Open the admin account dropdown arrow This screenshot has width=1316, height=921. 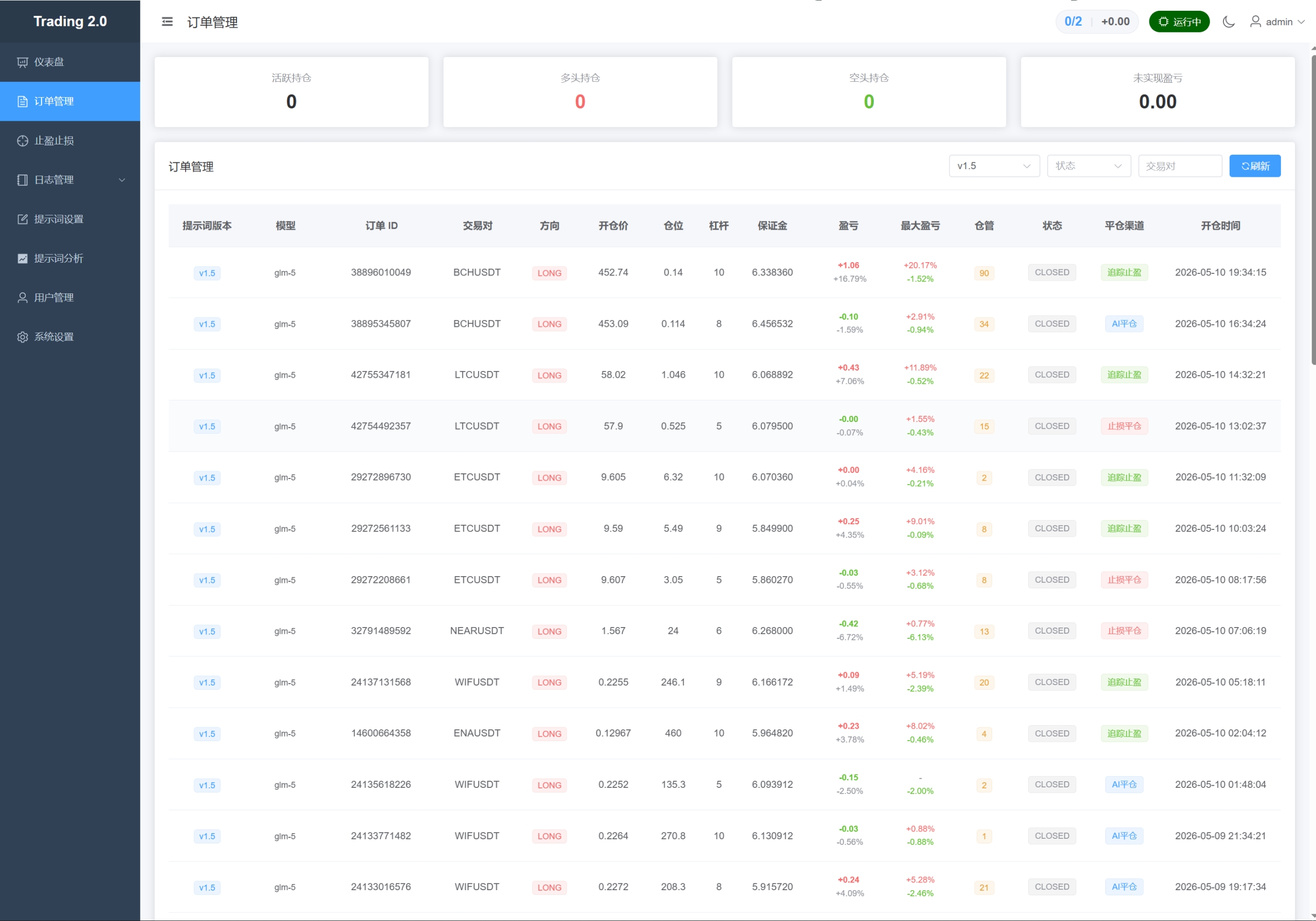coord(1302,22)
